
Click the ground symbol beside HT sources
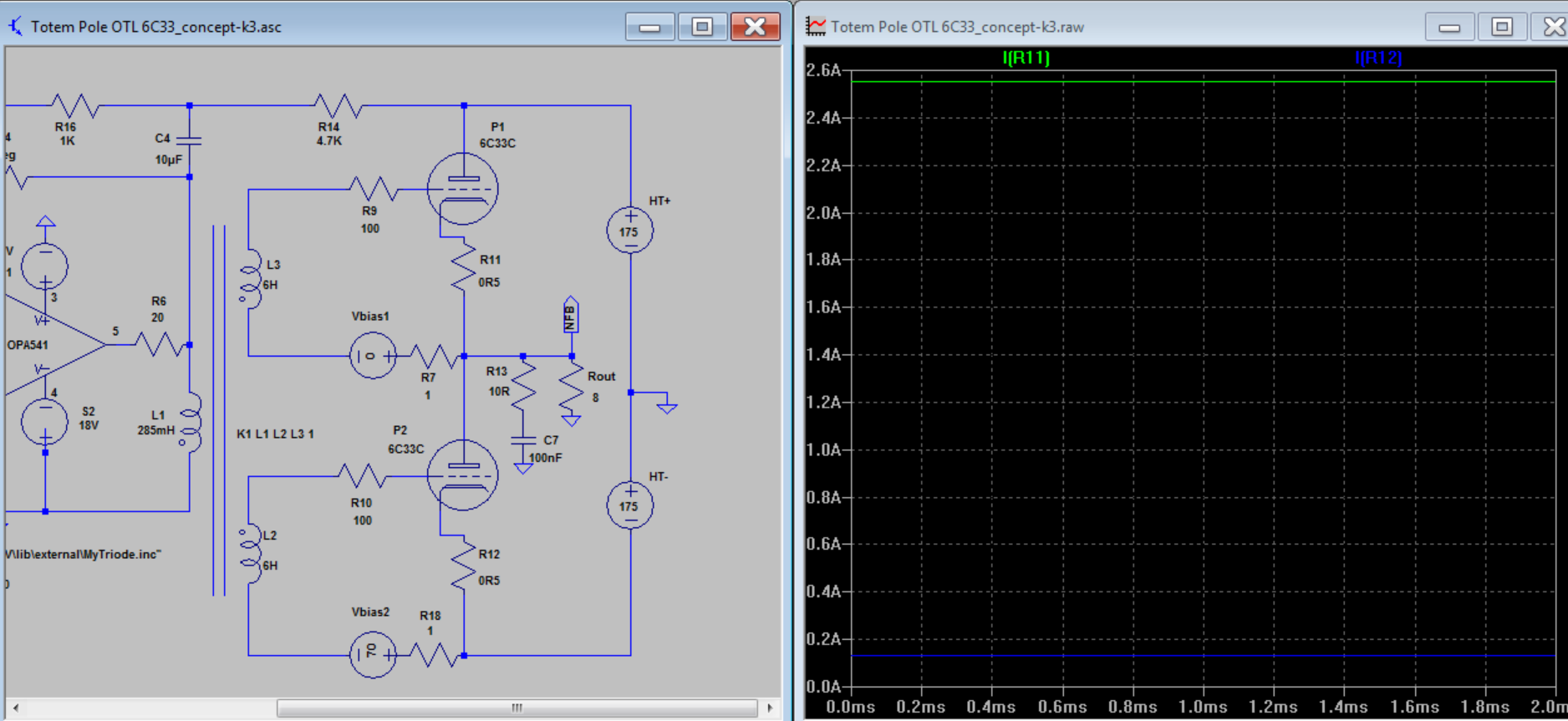pyautogui.click(x=666, y=407)
